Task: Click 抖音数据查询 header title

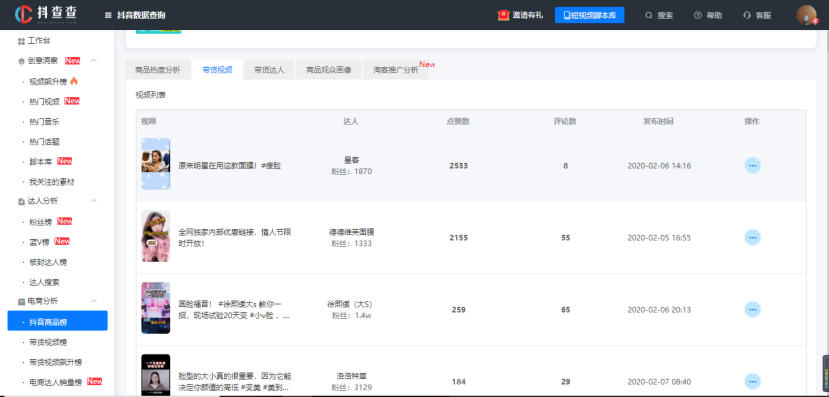Action: coord(141,15)
